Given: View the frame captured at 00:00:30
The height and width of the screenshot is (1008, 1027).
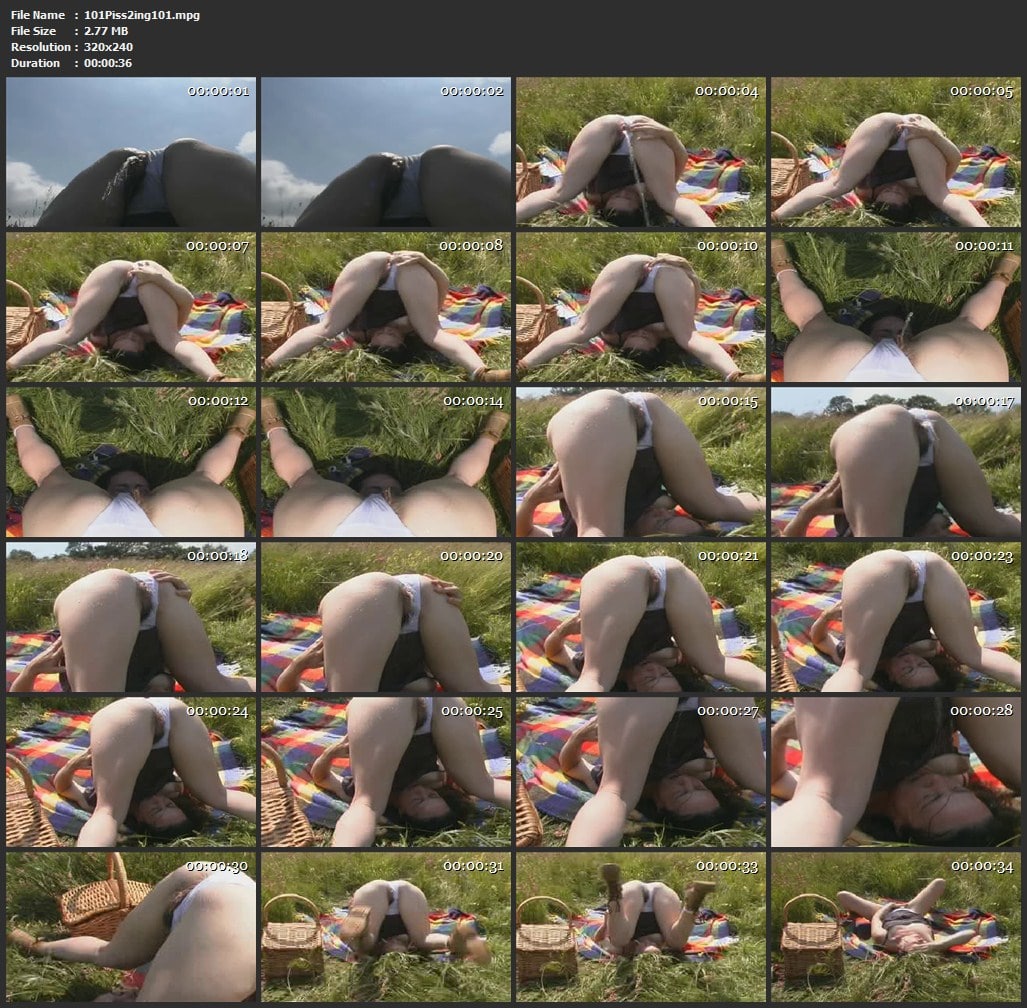Looking at the screenshot, I should pyautogui.click(x=131, y=927).
